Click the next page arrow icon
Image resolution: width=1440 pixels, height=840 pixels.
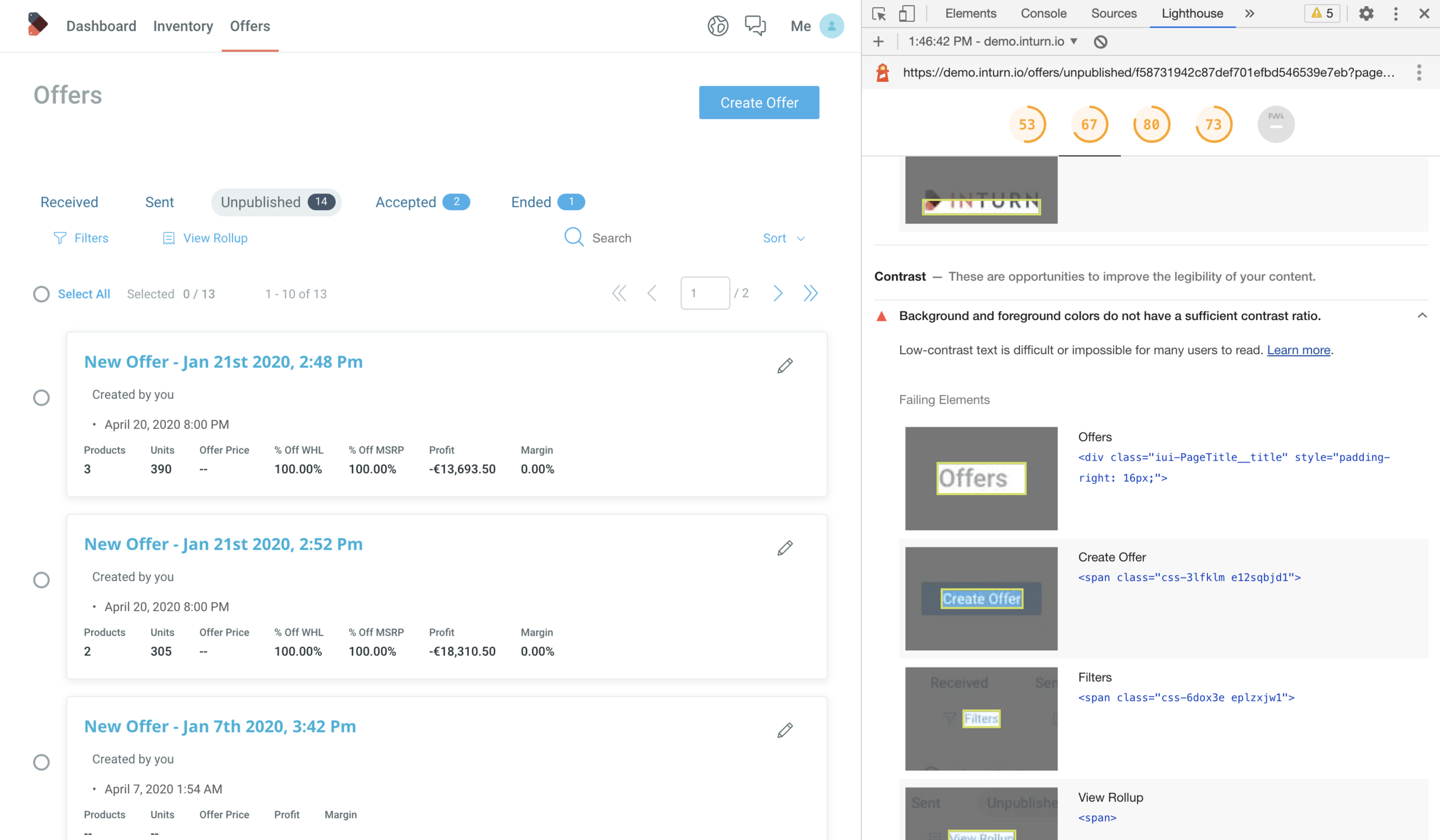pyautogui.click(x=778, y=294)
